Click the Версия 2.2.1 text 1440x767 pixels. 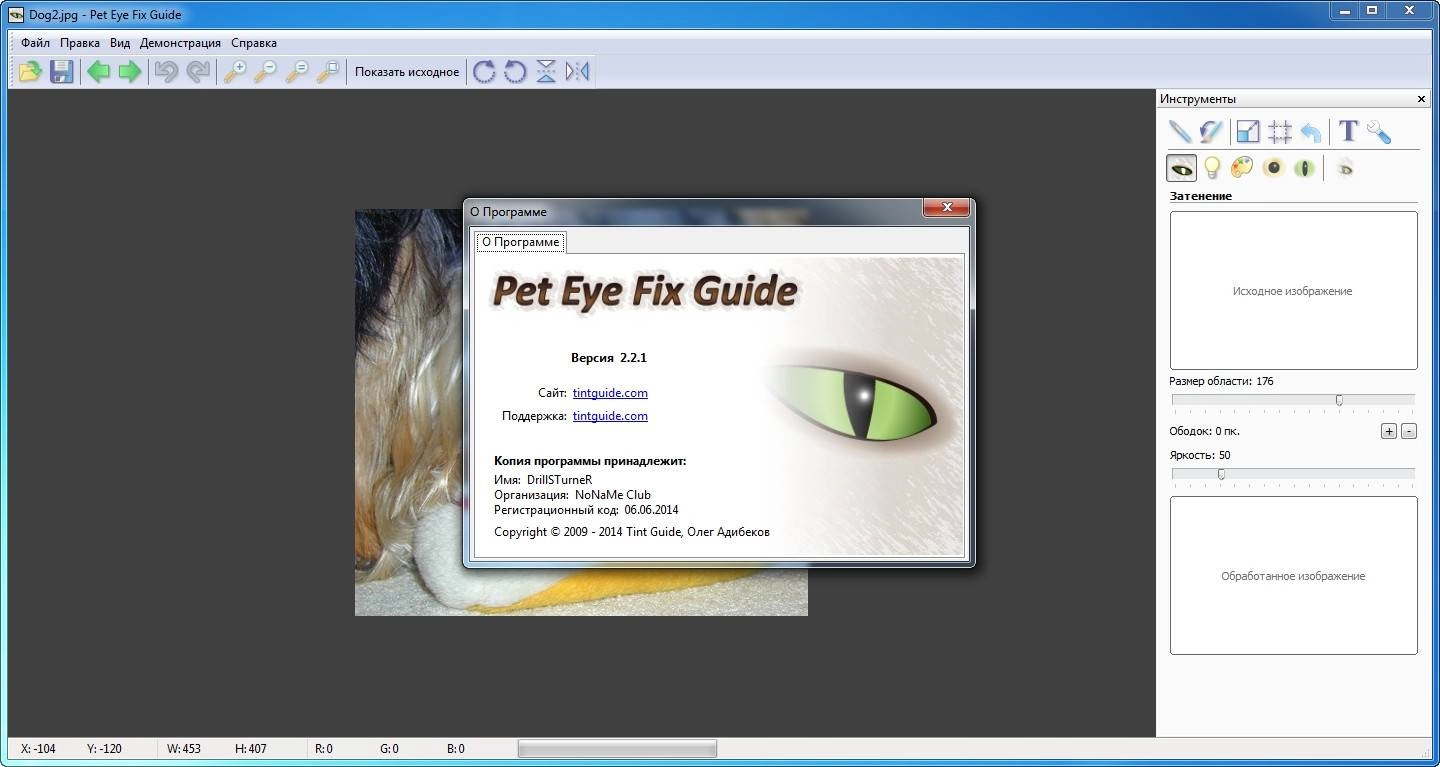click(x=609, y=358)
